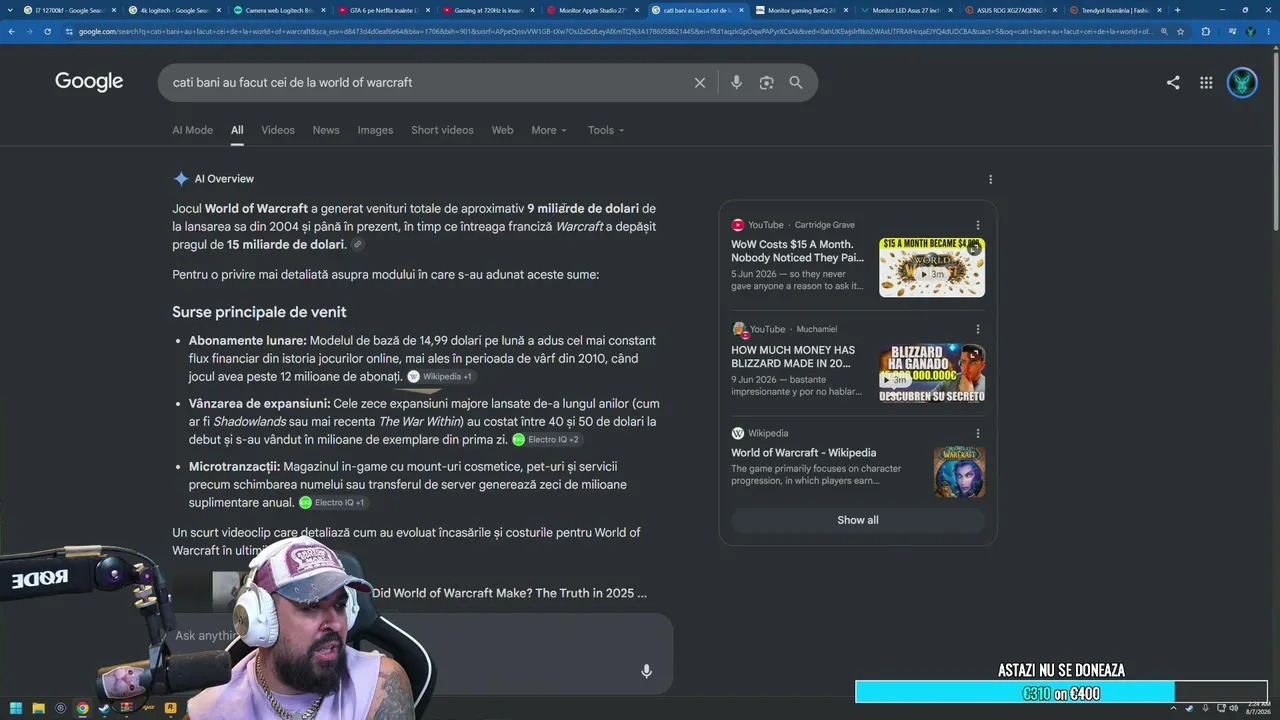Open options for the Muchamiel video result
Screen dimensions: 1280x720
pos(978,329)
